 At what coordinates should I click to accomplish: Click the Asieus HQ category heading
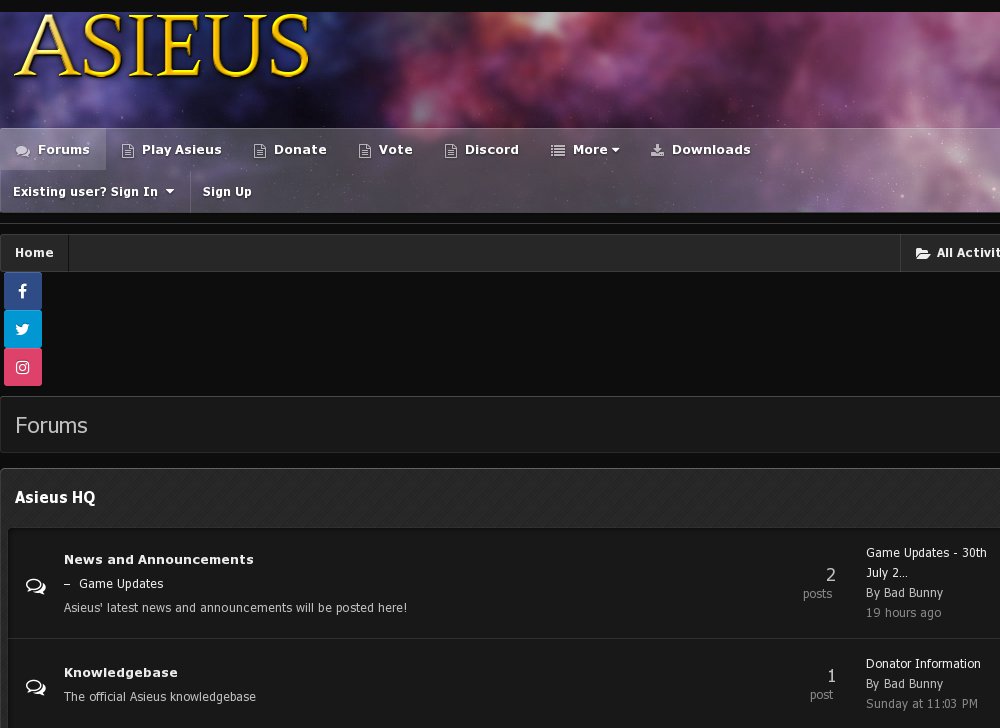coord(55,497)
